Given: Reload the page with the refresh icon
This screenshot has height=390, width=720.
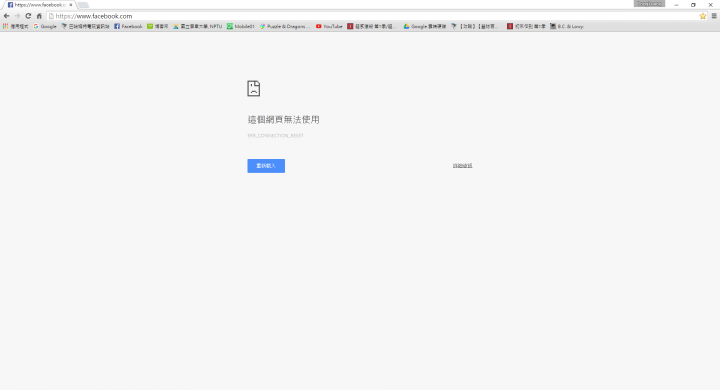Looking at the screenshot, I should click(x=28, y=16).
